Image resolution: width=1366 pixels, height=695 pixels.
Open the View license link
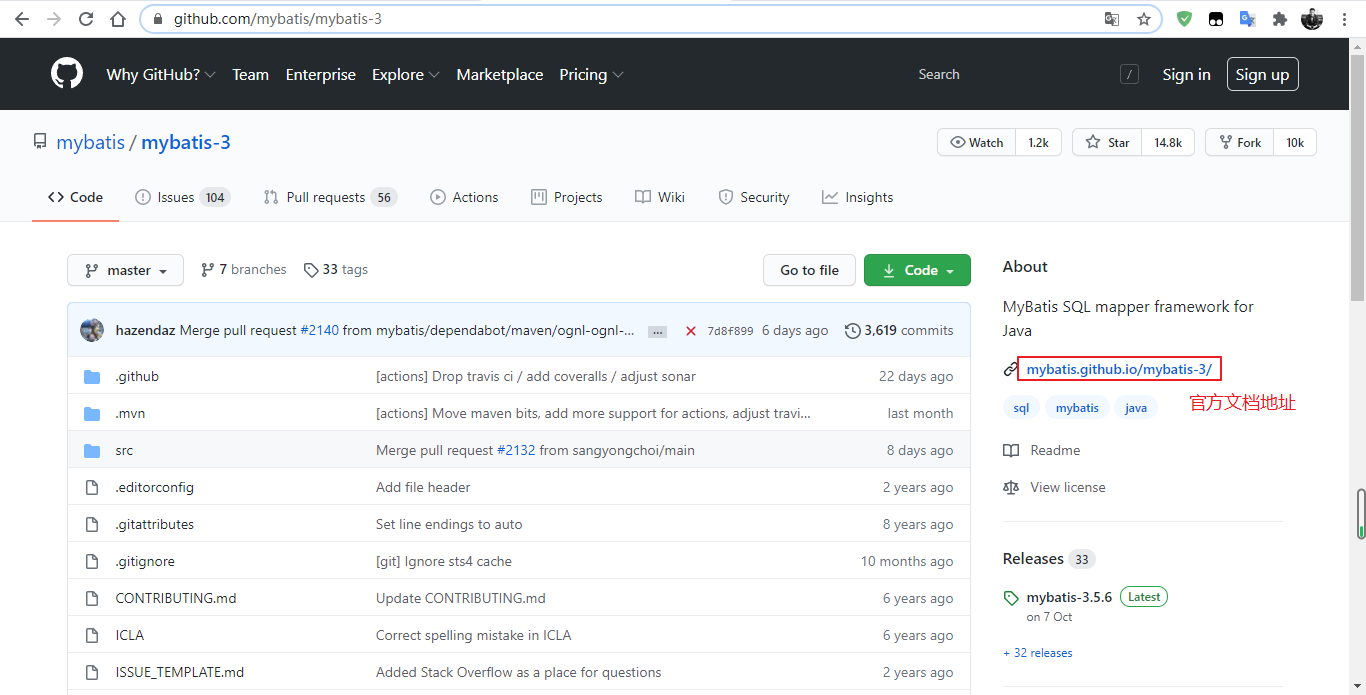(x=1055, y=488)
